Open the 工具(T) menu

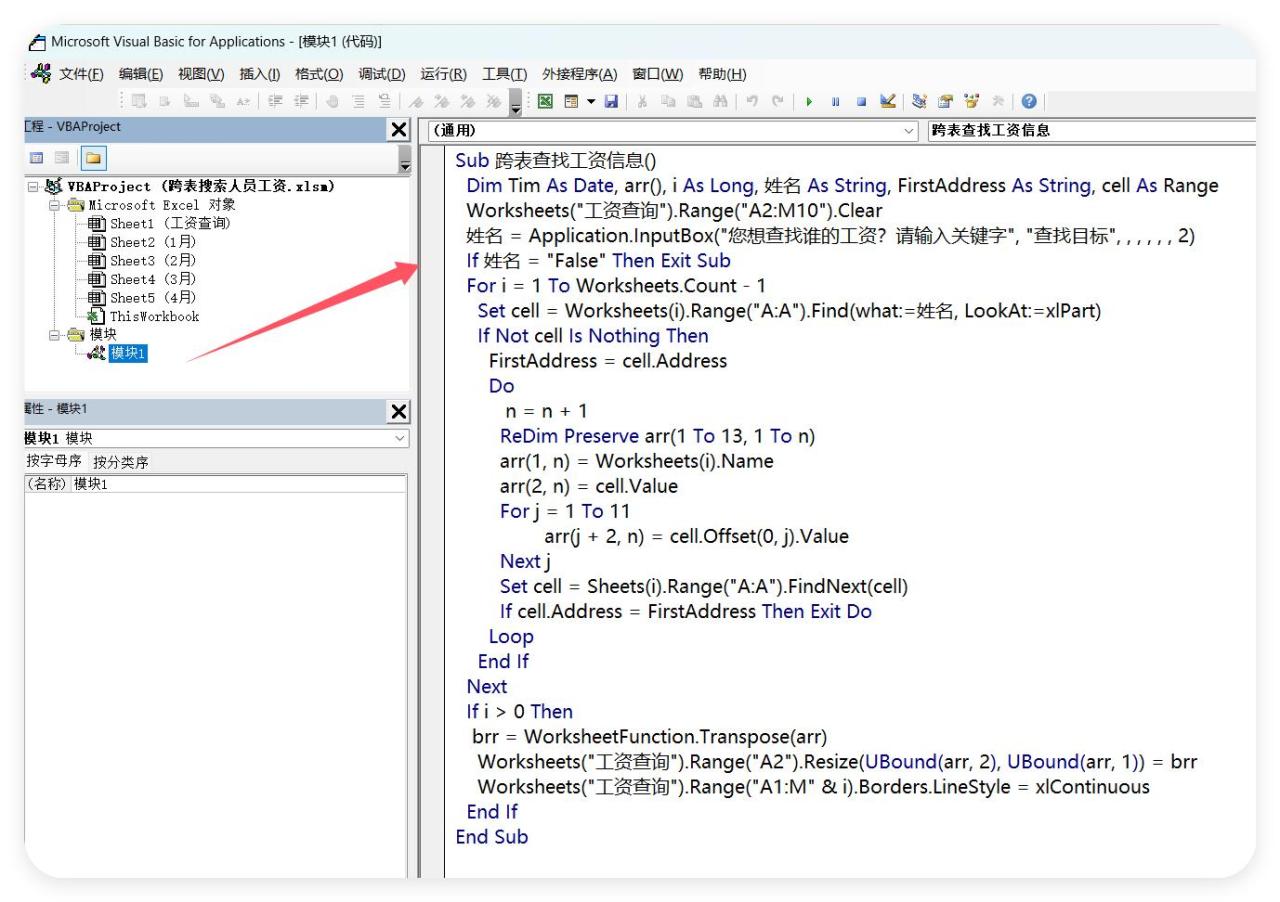505,74
